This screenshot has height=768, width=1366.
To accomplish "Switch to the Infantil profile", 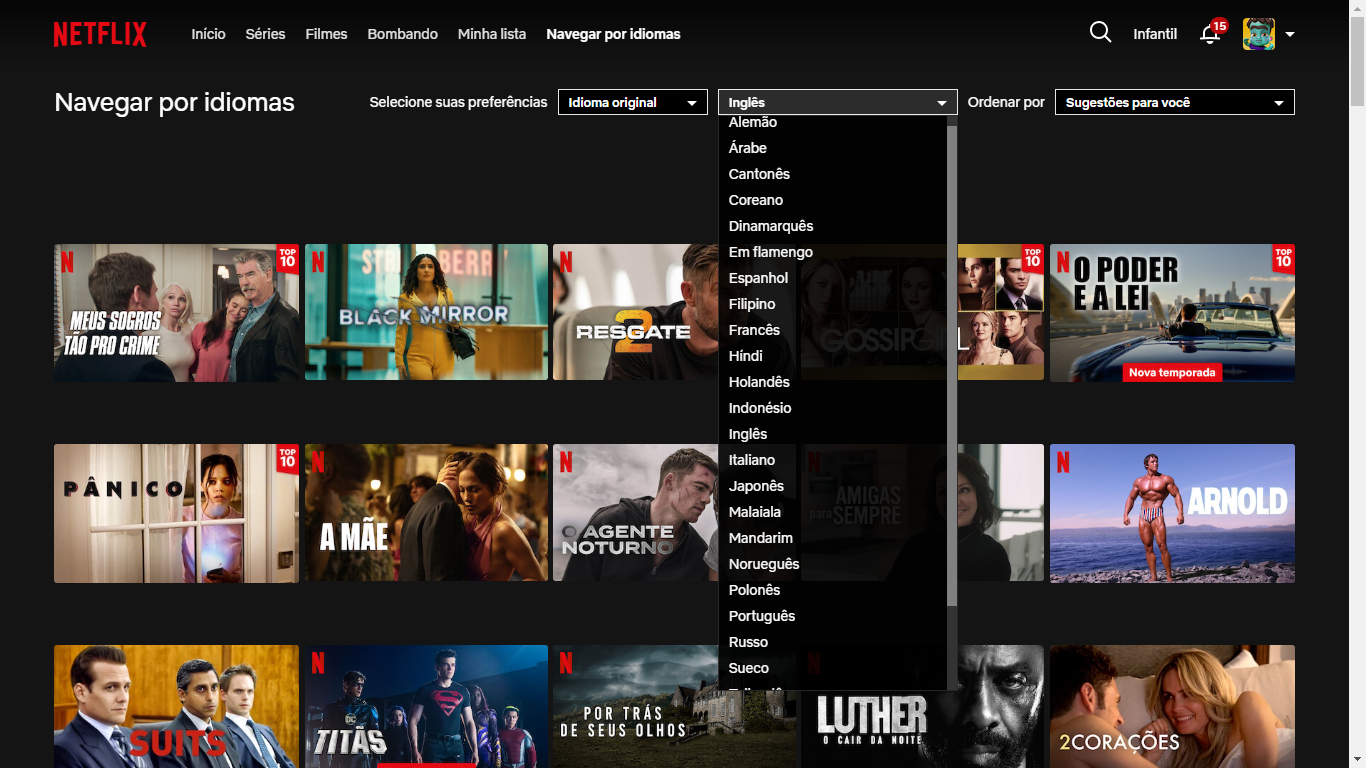I will click(1155, 34).
